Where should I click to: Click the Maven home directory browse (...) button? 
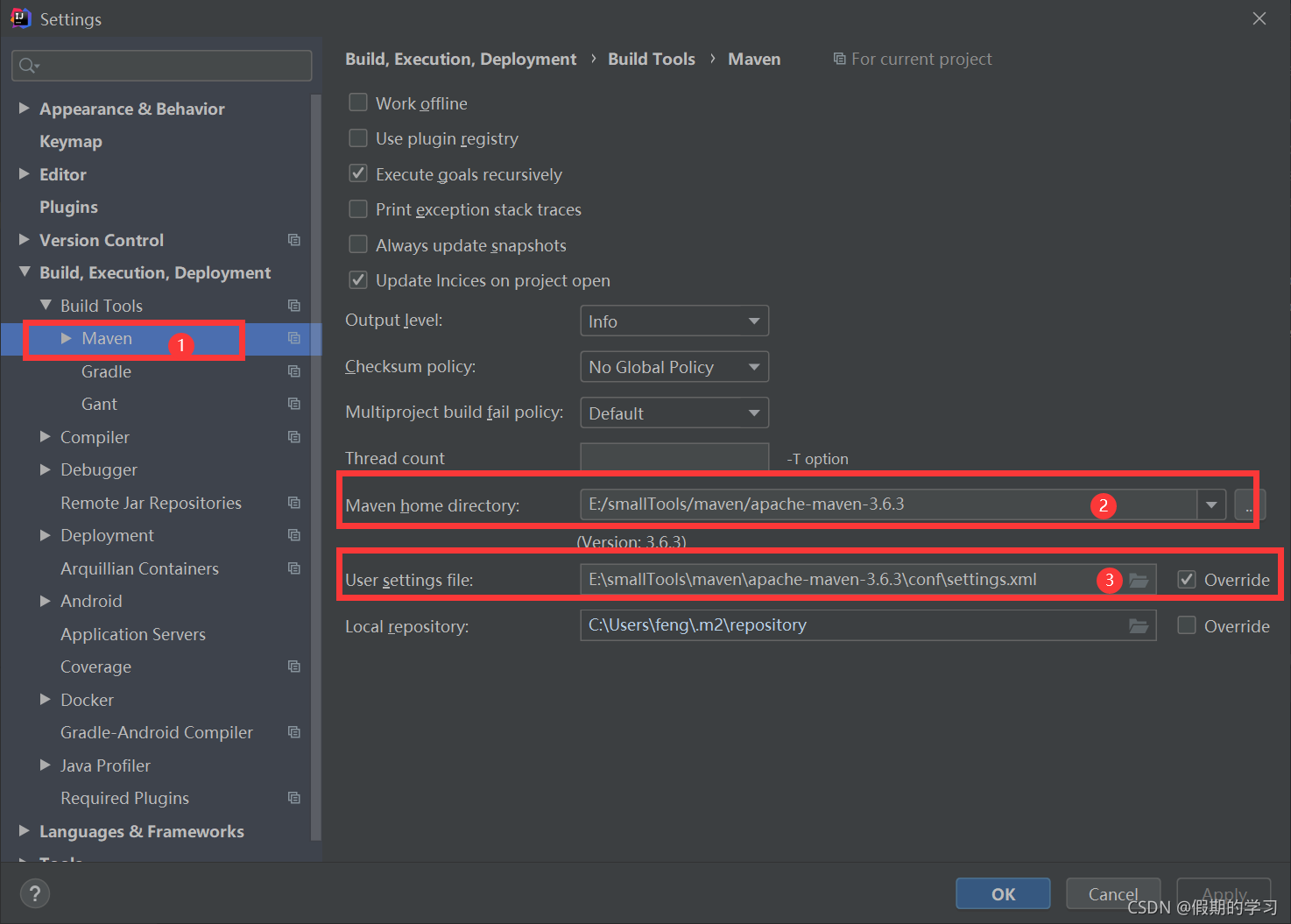click(1248, 504)
